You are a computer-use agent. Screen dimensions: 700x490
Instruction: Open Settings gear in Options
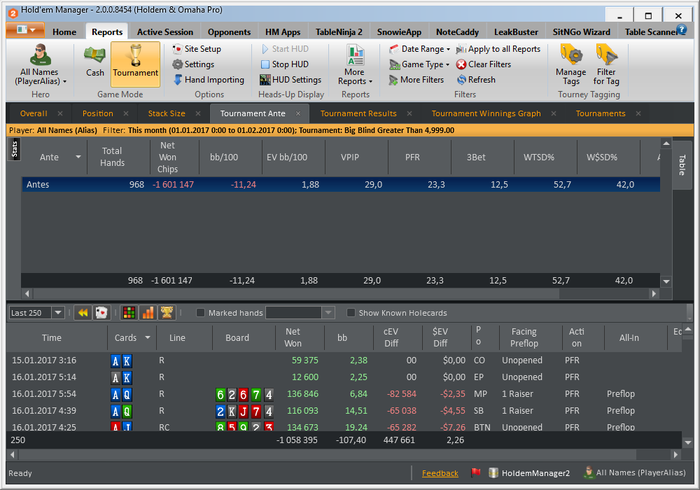click(193, 64)
